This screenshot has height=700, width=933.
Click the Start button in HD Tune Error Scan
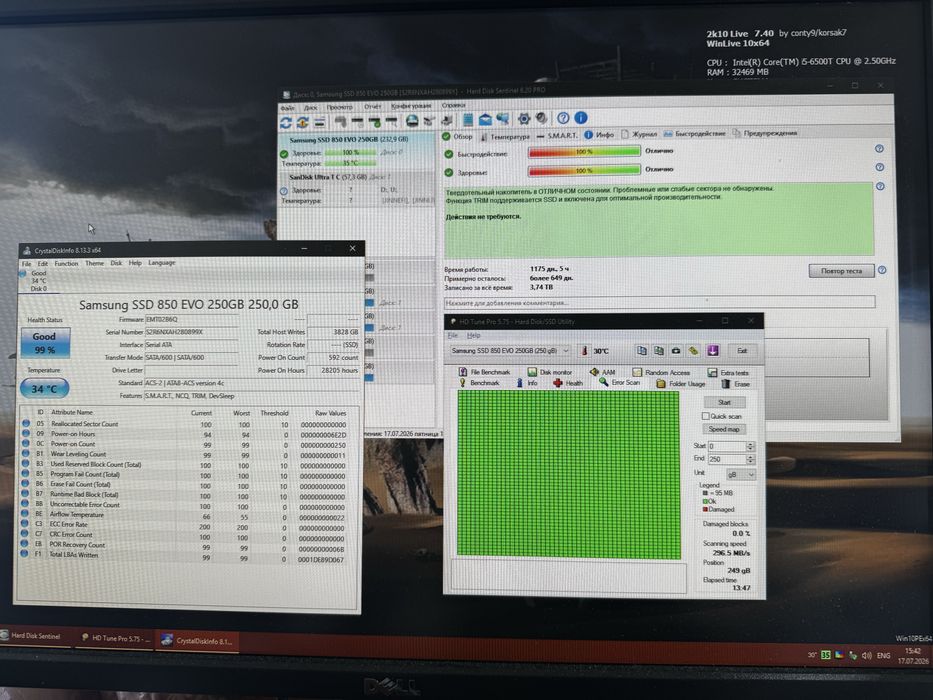(724, 402)
